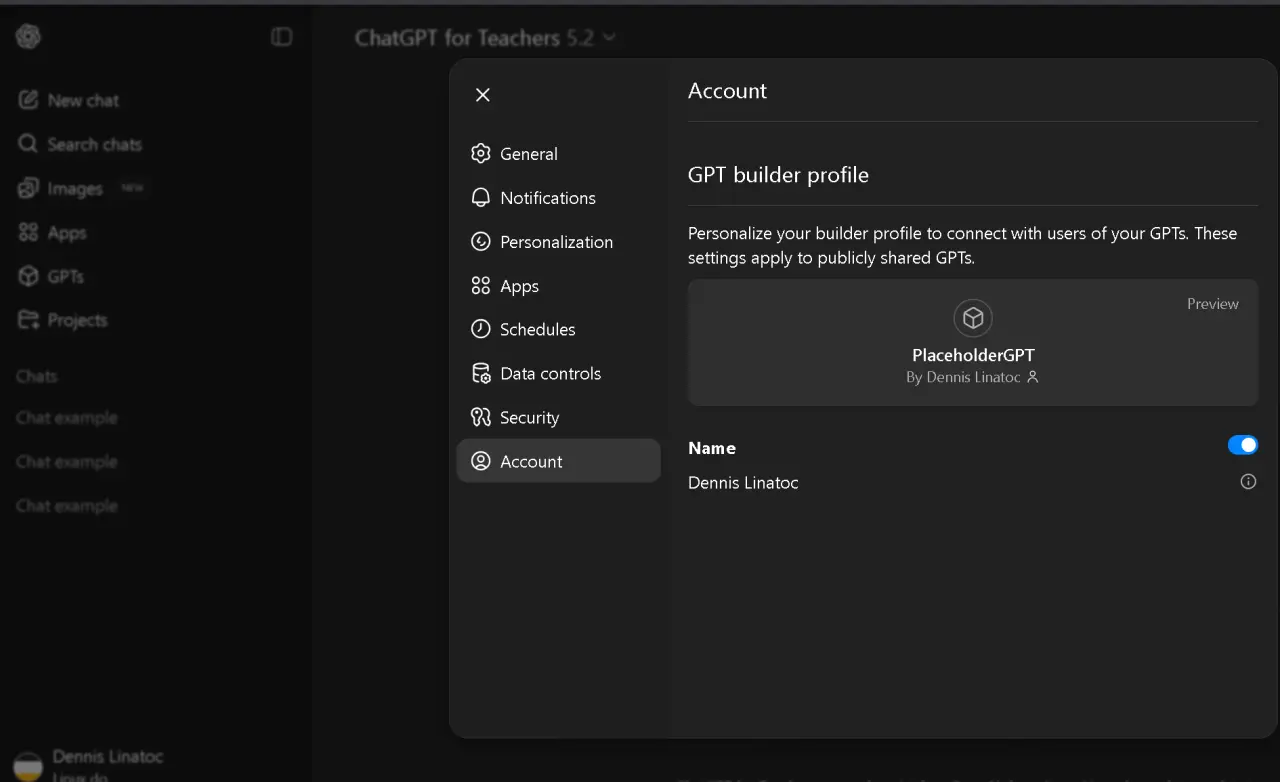Click the Projects folder icon in the sidebar
This screenshot has width=1280, height=782.
point(28,320)
